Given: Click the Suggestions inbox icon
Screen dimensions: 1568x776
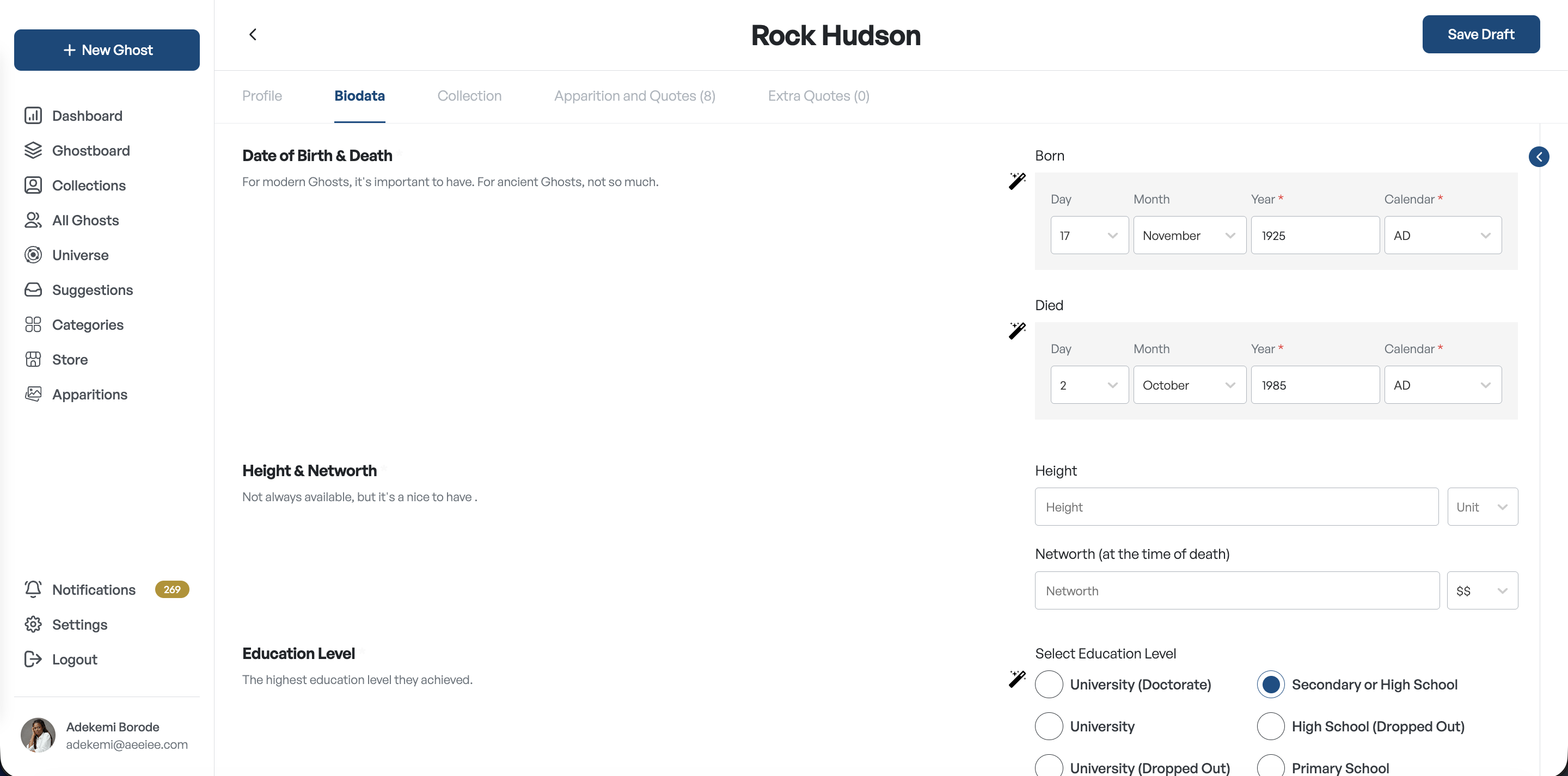Looking at the screenshot, I should click(x=33, y=290).
